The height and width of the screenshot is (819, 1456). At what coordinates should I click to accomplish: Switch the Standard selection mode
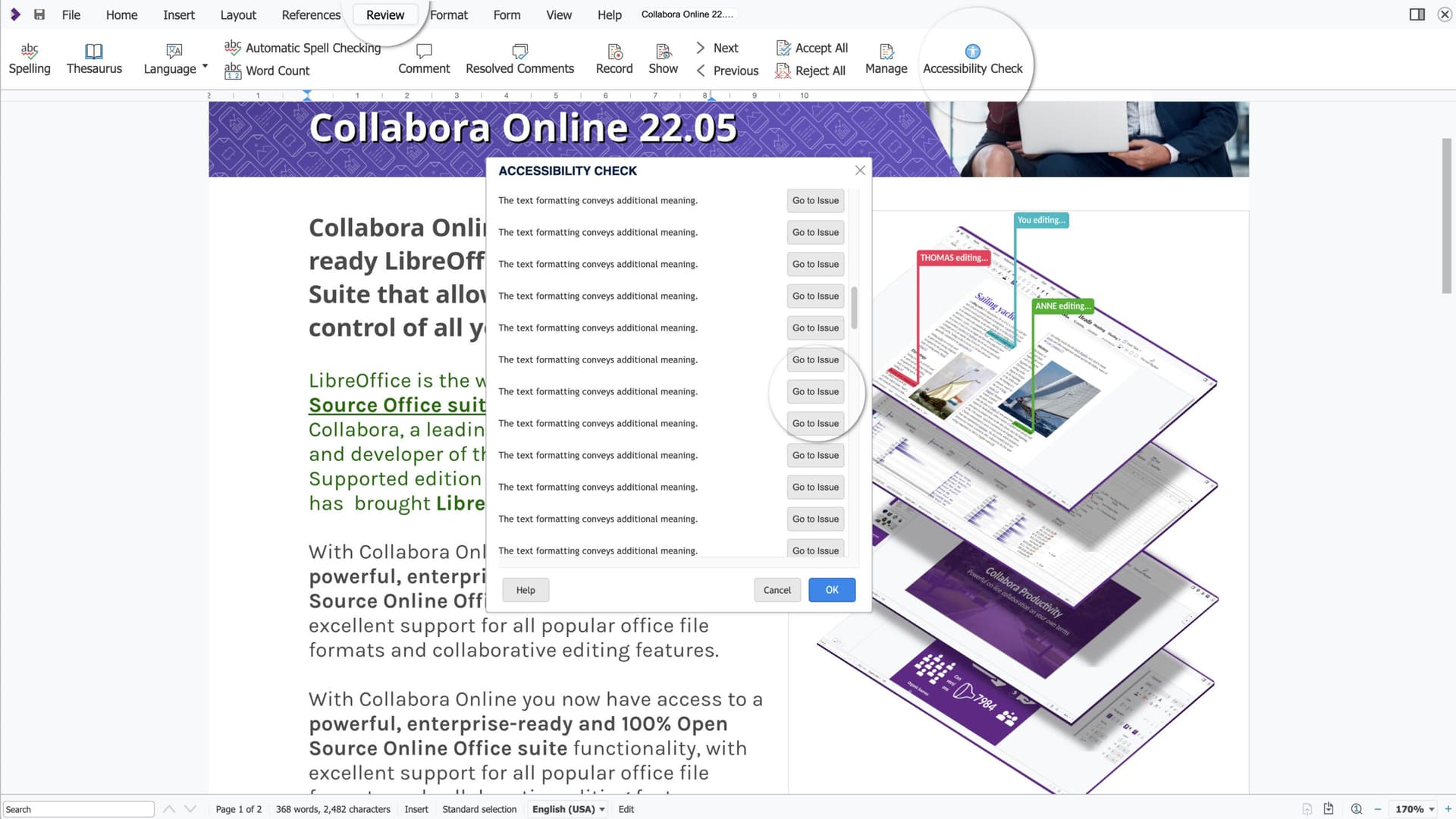tap(479, 809)
